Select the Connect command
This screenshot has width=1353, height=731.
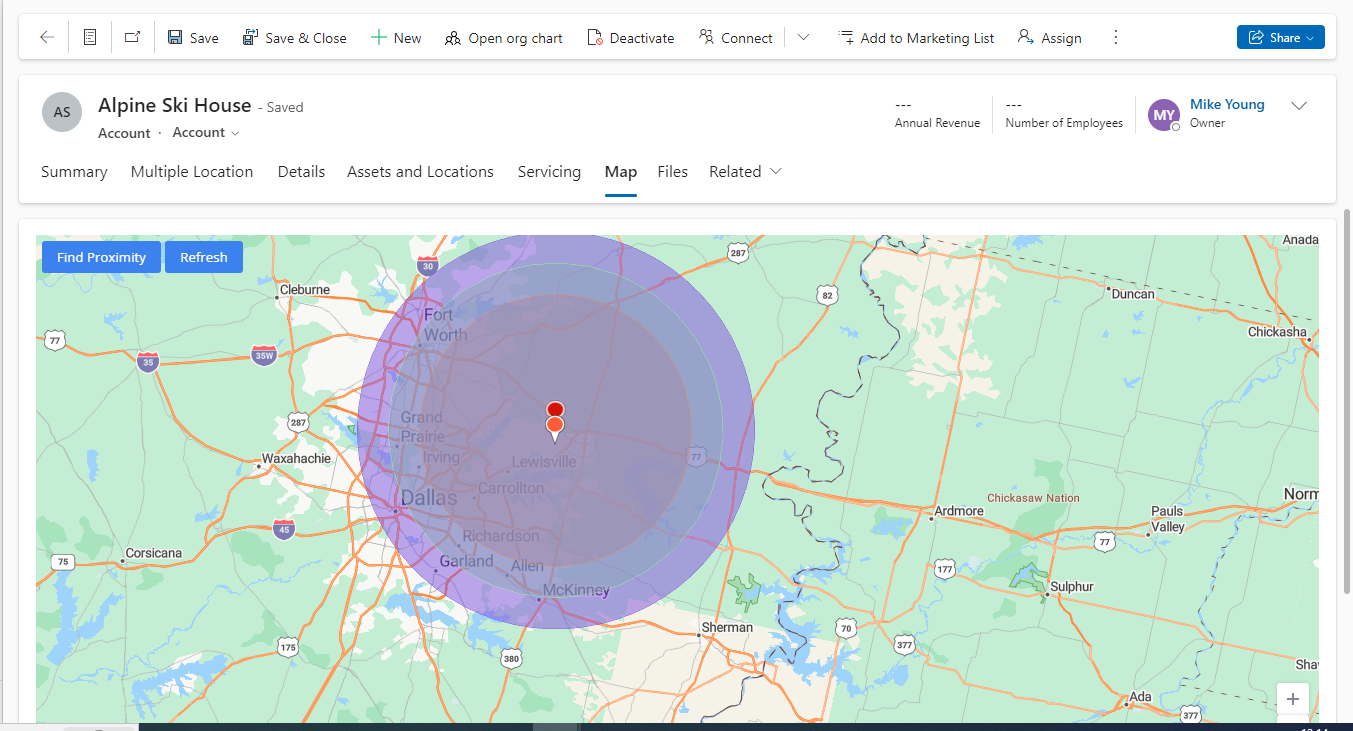(x=735, y=38)
